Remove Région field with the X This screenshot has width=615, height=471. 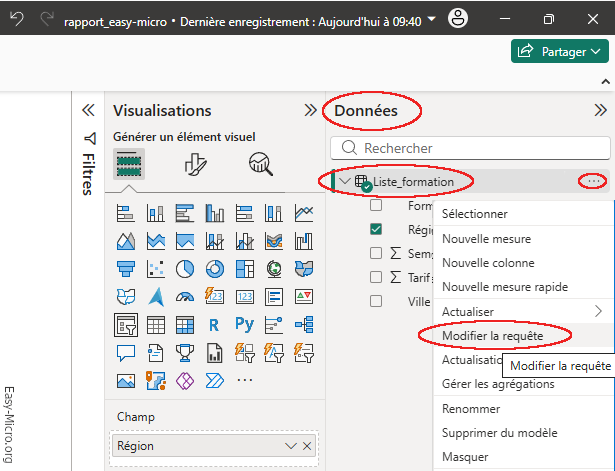click(307, 446)
